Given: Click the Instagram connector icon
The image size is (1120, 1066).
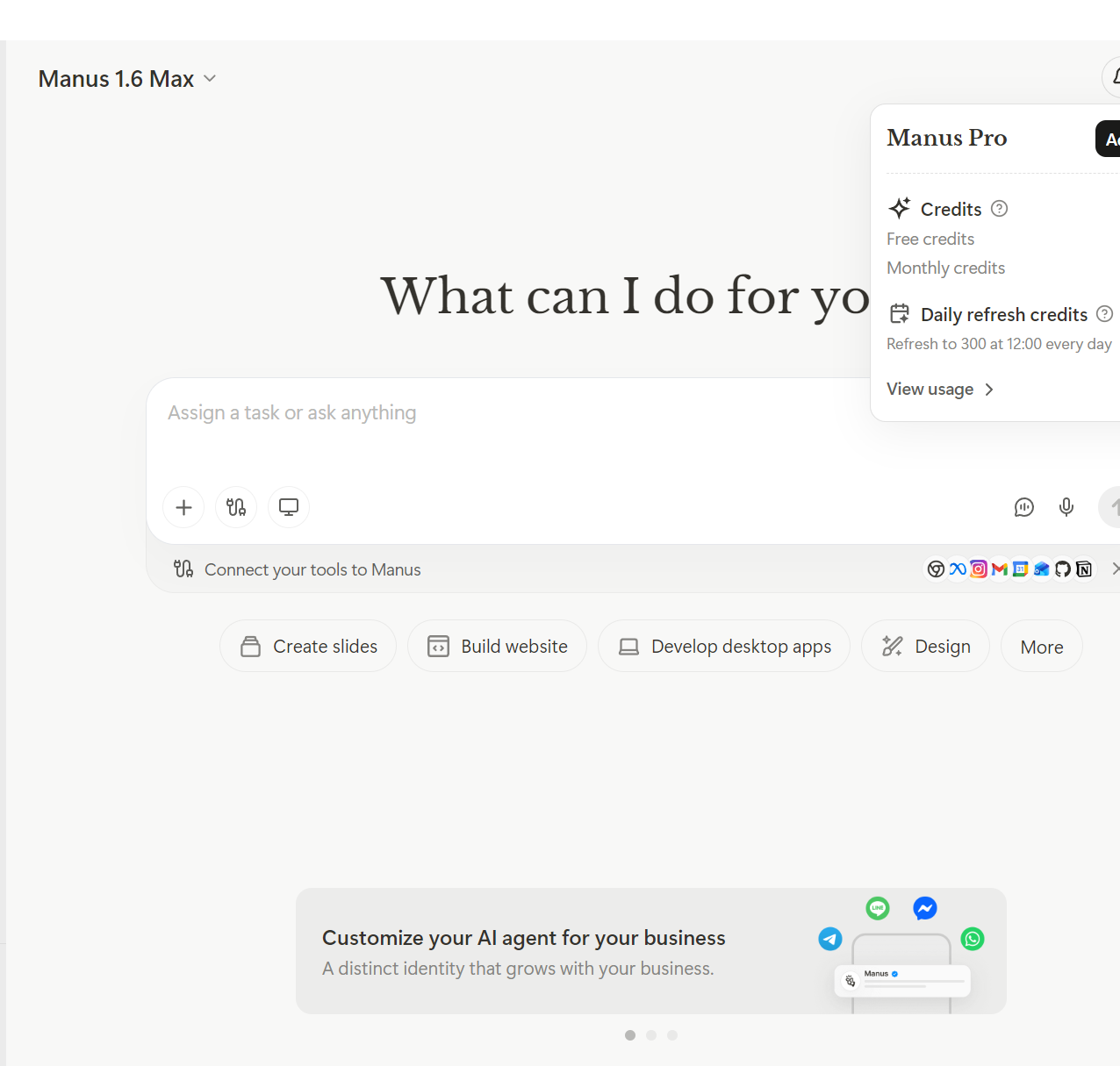Looking at the screenshot, I should click(979, 569).
